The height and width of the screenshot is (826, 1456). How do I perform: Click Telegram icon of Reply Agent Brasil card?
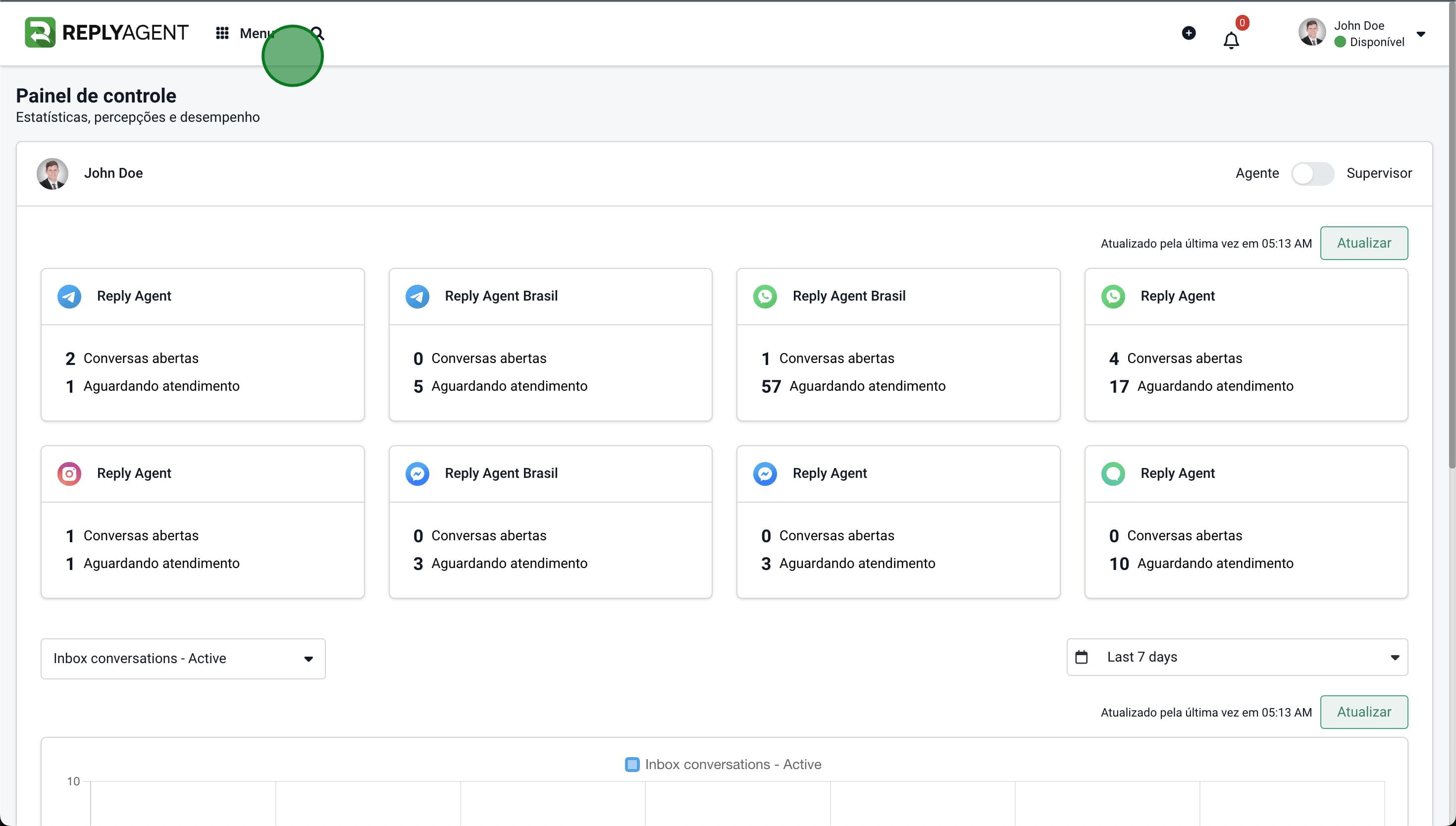click(x=417, y=297)
